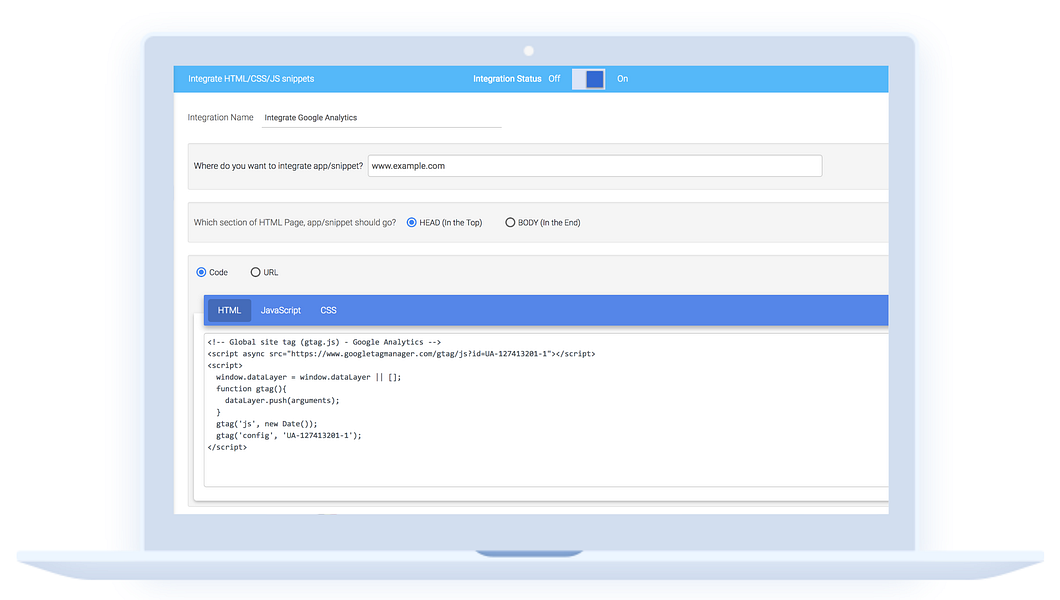This screenshot has width=1060, height=600.
Task: Click the script async src googletagmanager line
Action: (402, 353)
